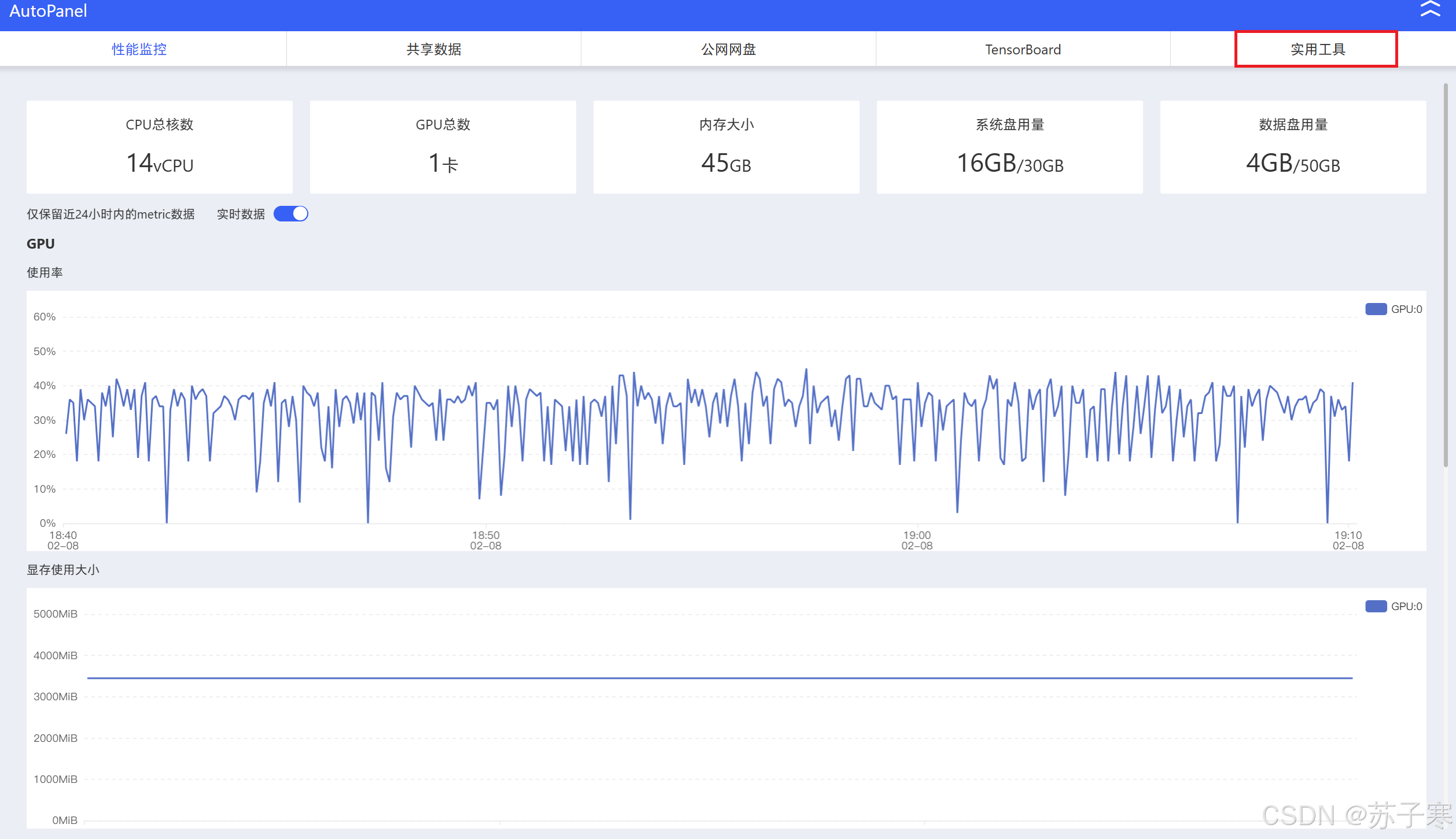Select the 性能监控 tab

coord(139,50)
